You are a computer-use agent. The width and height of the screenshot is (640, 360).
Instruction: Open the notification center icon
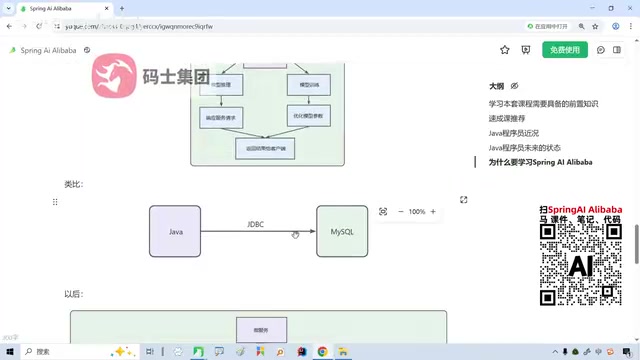[627, 351]
